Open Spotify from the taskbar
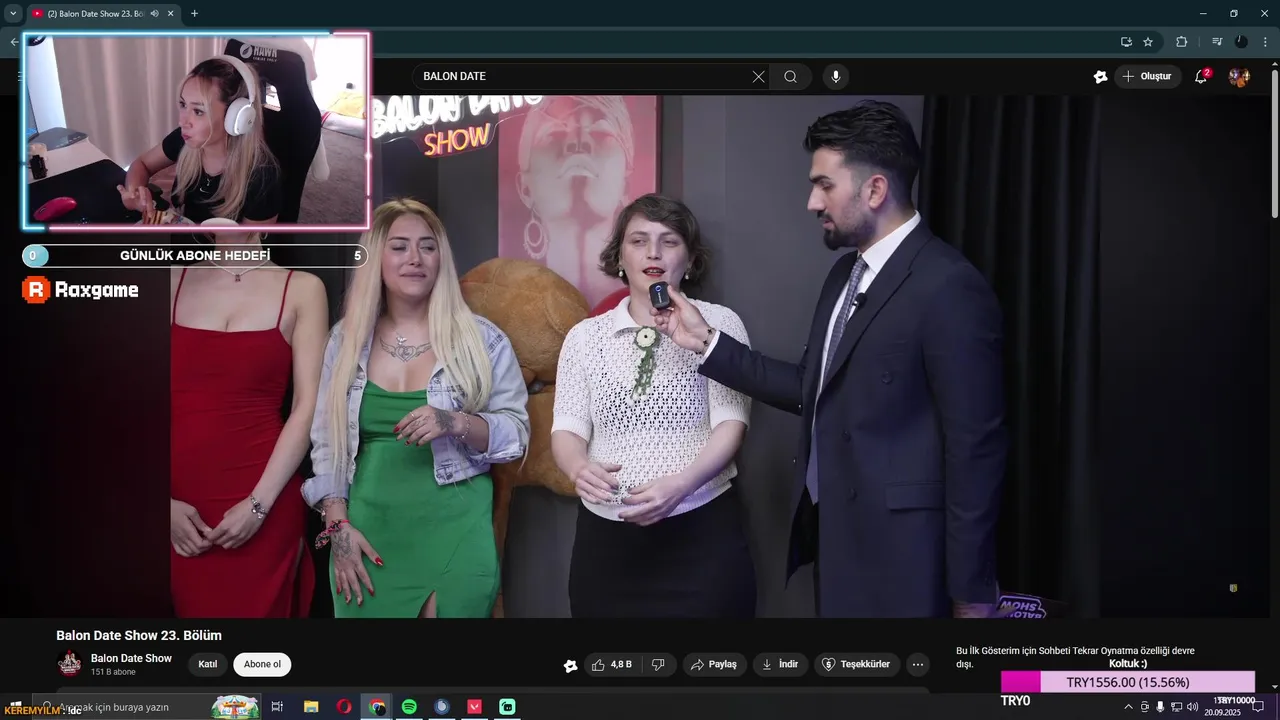 pyautogui.click(x=409, y=707)
